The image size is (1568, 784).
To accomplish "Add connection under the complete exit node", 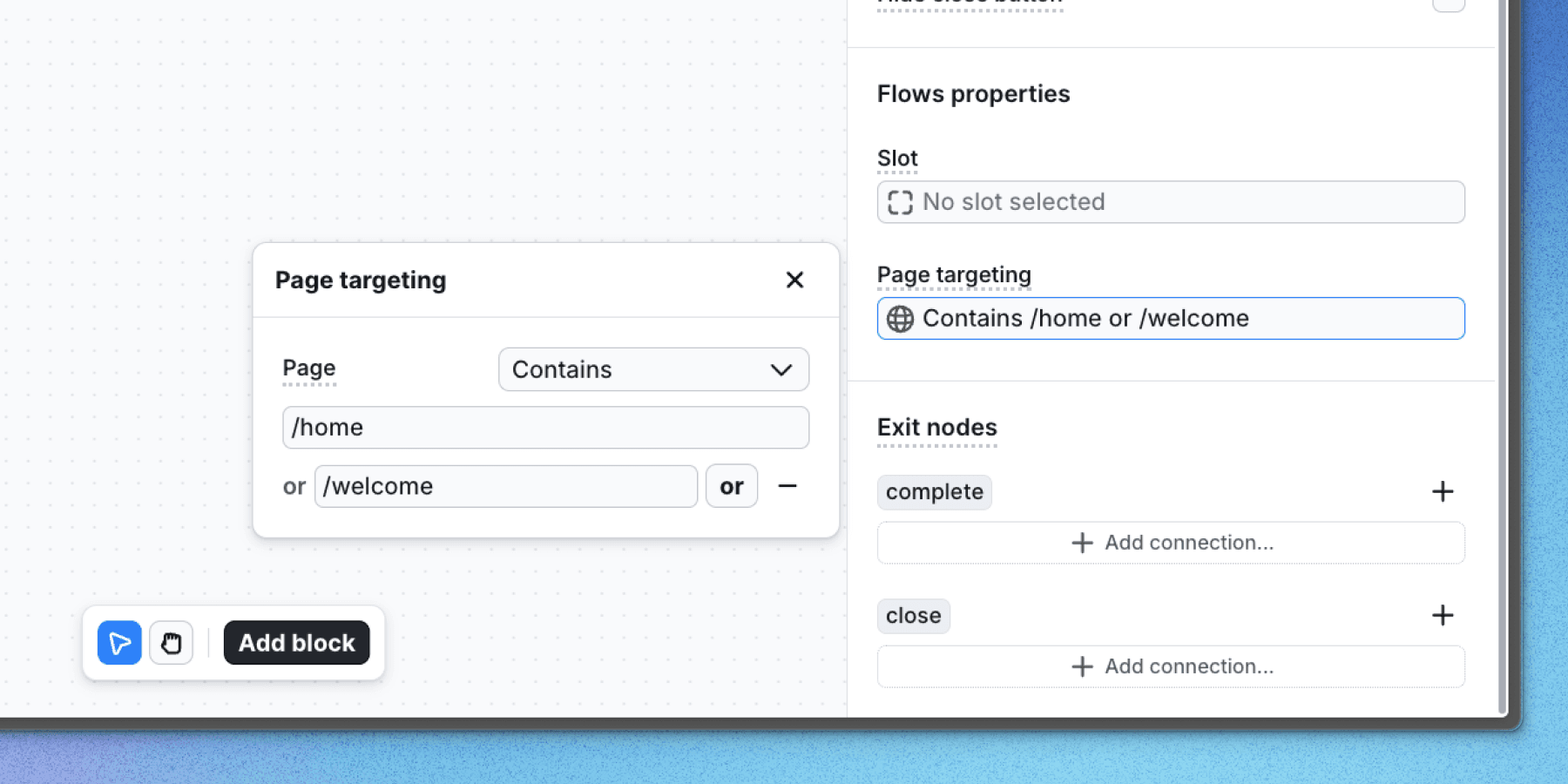I will 1171,542.
